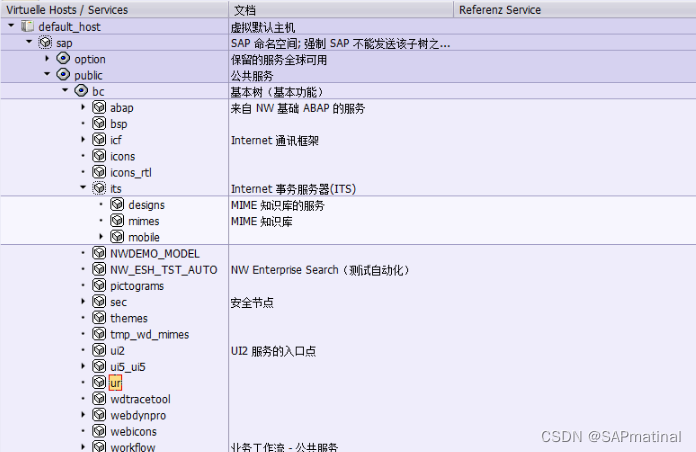Select the webdynpro service label
The image size is (696, 452).
click(x=138, y=416)
